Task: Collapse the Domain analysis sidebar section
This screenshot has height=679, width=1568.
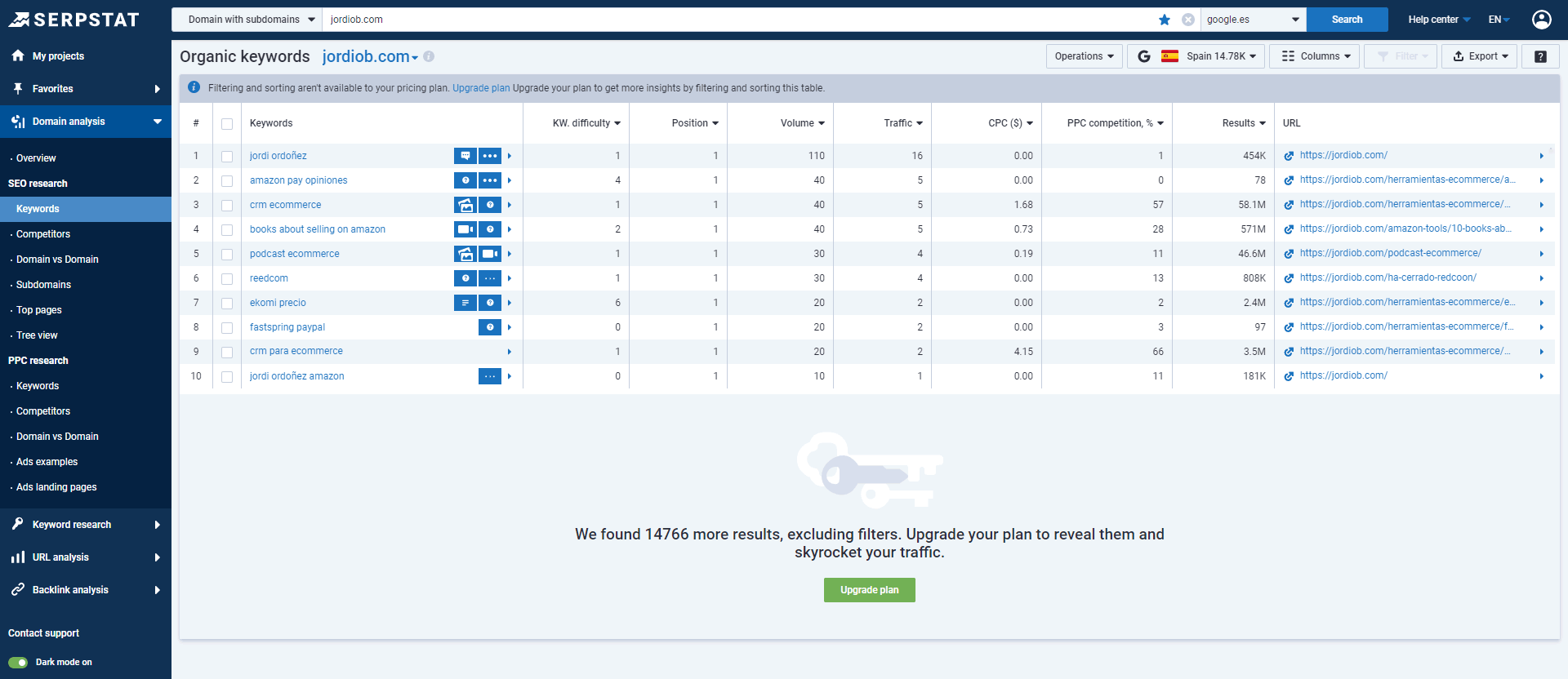Action: pos(86,122)
